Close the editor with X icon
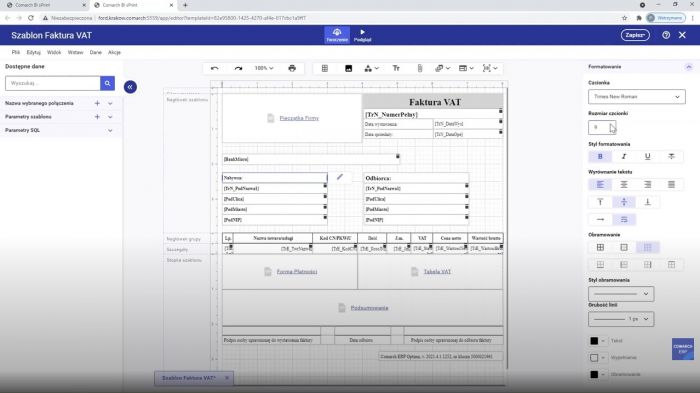This screenshot has width=700, height=393. (682, 35)
